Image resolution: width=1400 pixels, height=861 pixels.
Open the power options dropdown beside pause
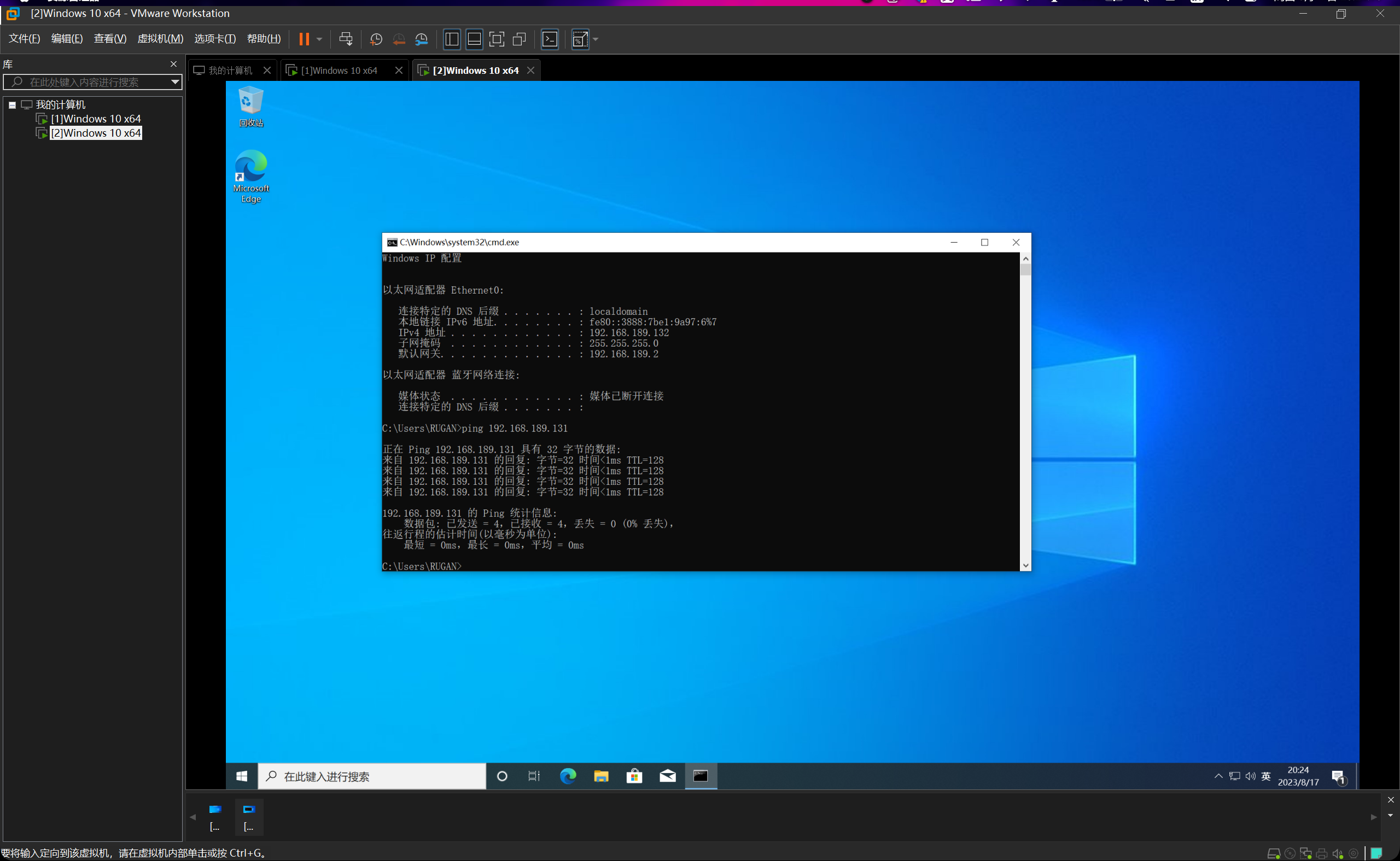click(x=319, y=39)
